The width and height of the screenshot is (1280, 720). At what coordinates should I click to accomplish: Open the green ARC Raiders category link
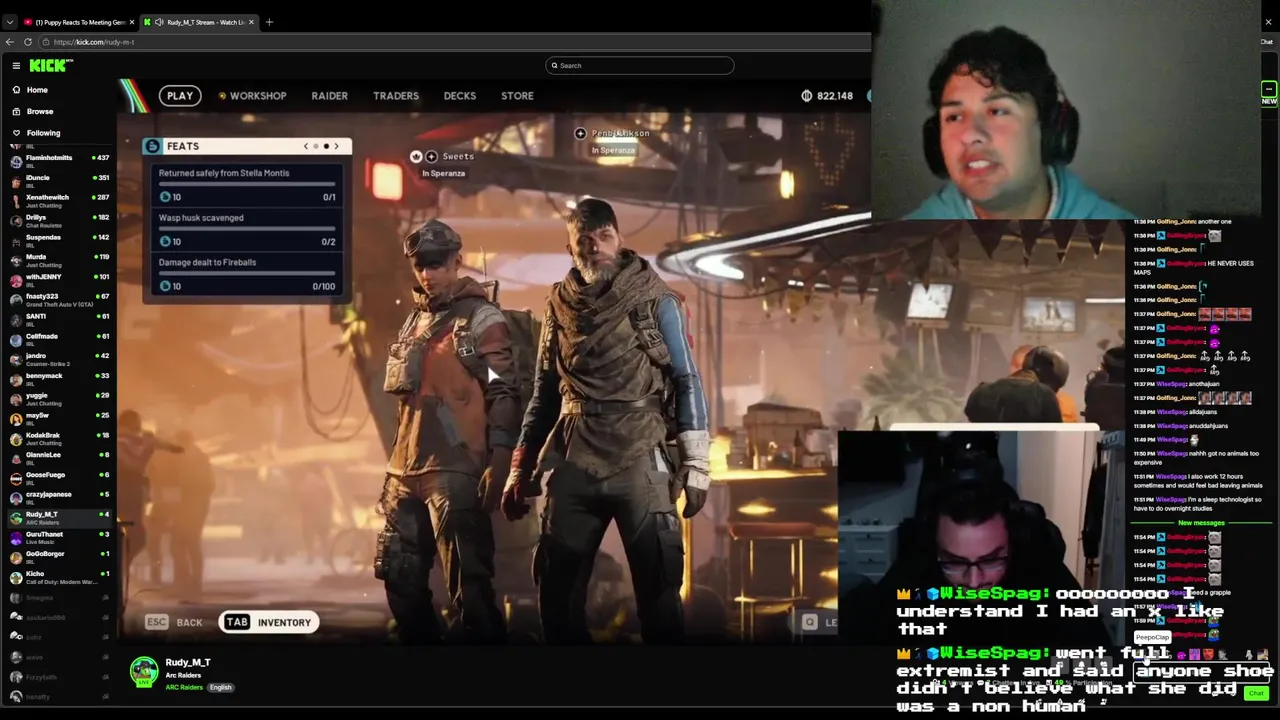tap(184, 687)
